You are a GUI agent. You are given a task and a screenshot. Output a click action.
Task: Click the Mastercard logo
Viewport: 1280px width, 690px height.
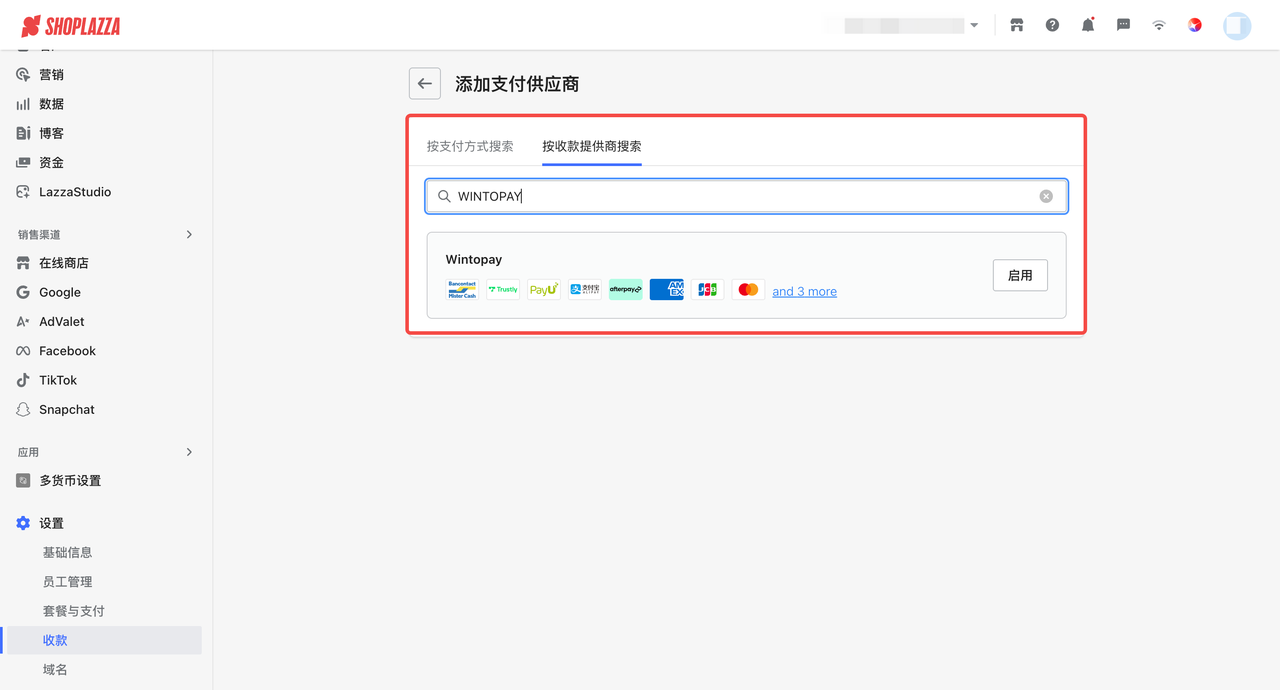tap(748, 290)
